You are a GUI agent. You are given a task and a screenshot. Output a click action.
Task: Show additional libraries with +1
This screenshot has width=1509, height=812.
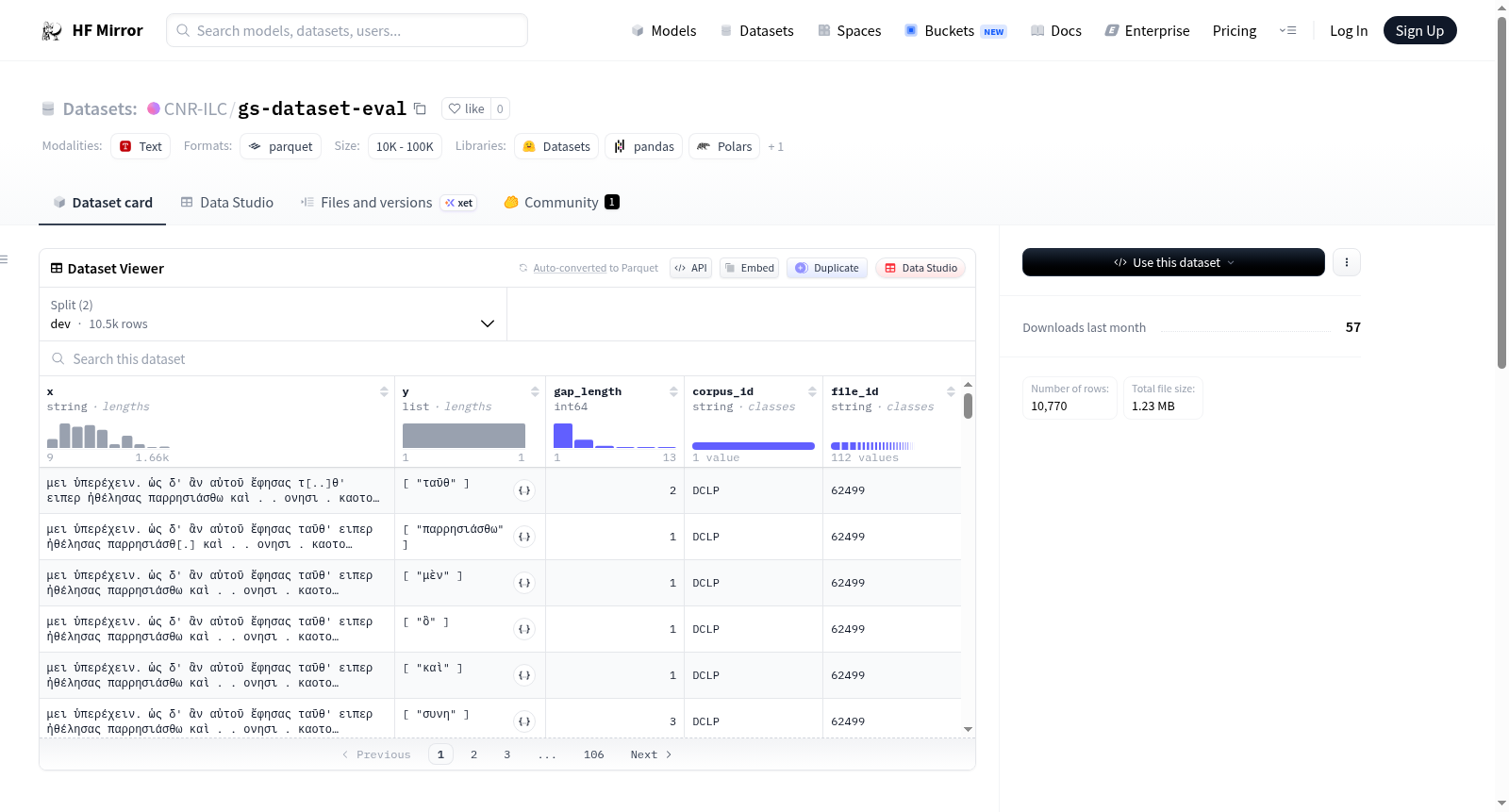775,147
